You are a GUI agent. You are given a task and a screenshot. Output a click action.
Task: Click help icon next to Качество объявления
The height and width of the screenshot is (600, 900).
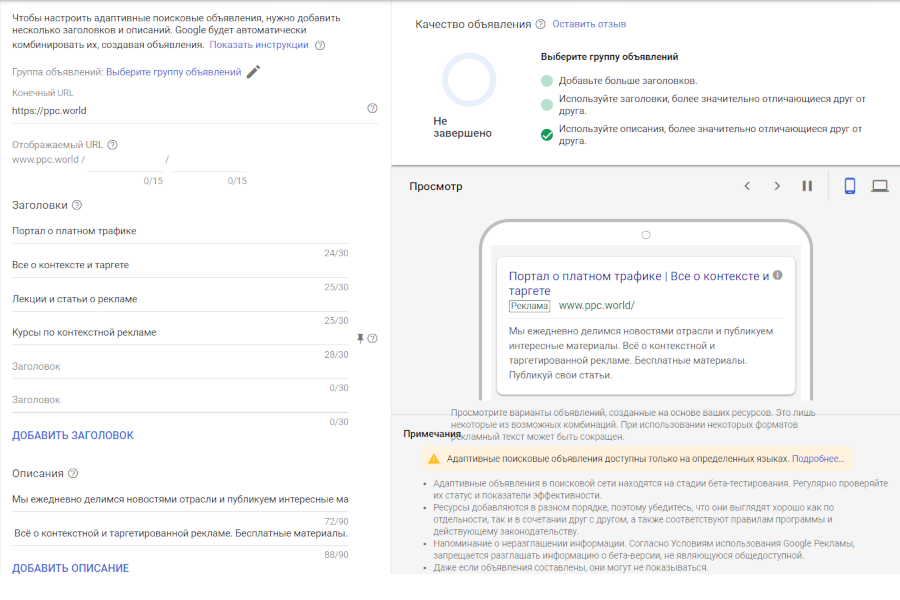[x=540, y=24]
